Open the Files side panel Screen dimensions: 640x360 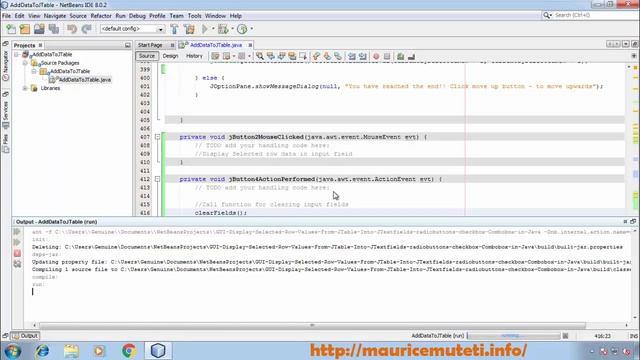pos(5,143)
